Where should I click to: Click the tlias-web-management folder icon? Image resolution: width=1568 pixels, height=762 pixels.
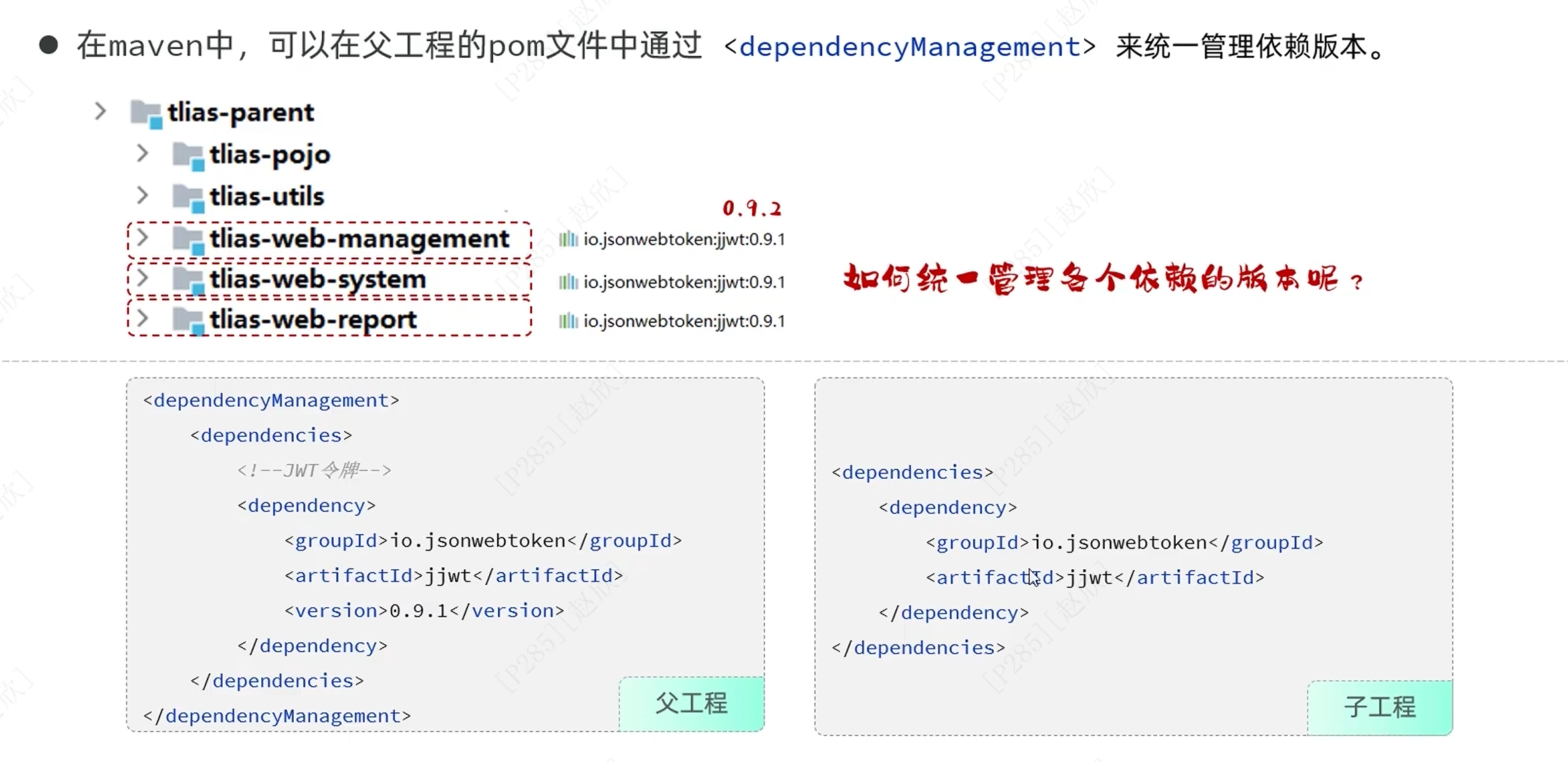(x=188, y=239)
